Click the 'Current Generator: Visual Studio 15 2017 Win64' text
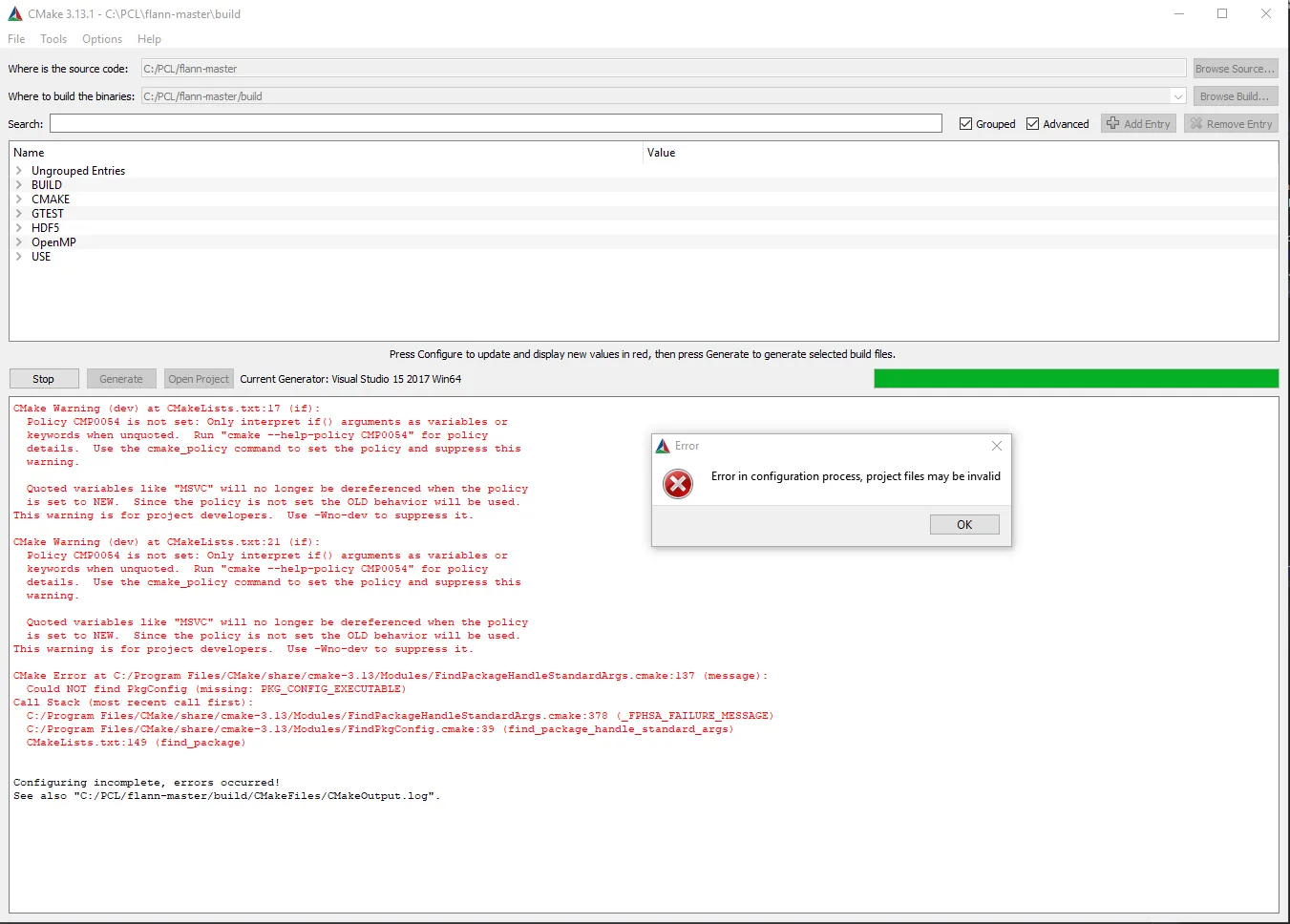The width and height of the screenshot is (1290, 924). pyautogui.click(x=350, y=379)
